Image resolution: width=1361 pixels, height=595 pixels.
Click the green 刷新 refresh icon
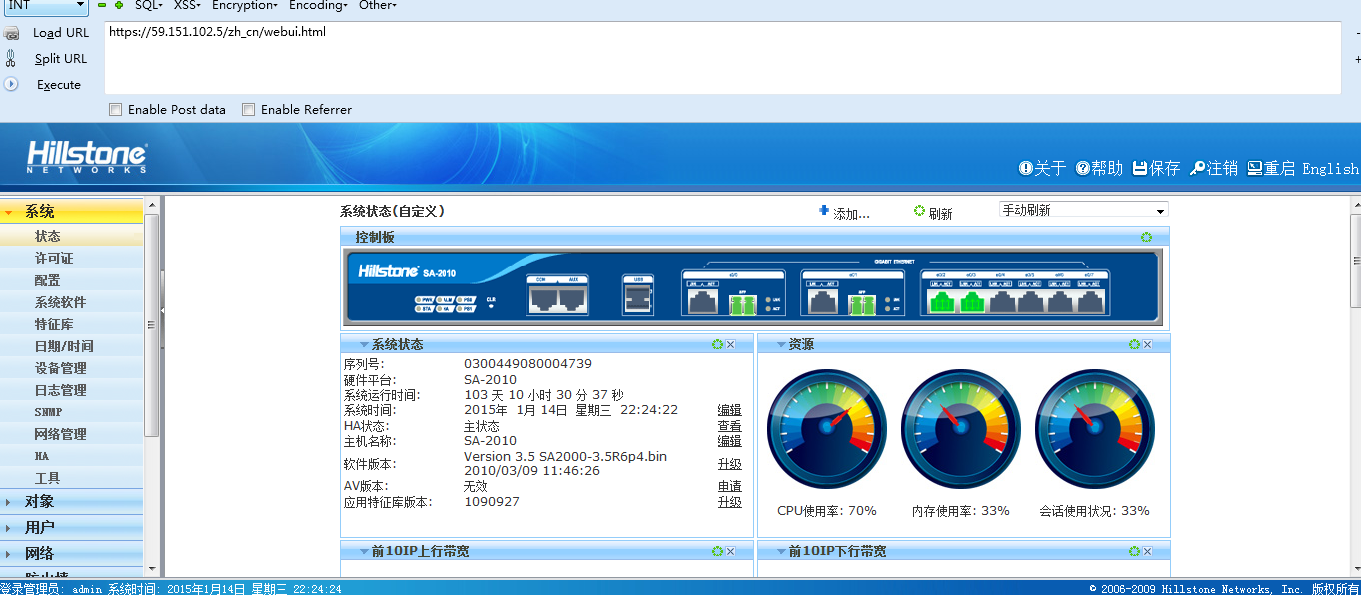point(919,211)
